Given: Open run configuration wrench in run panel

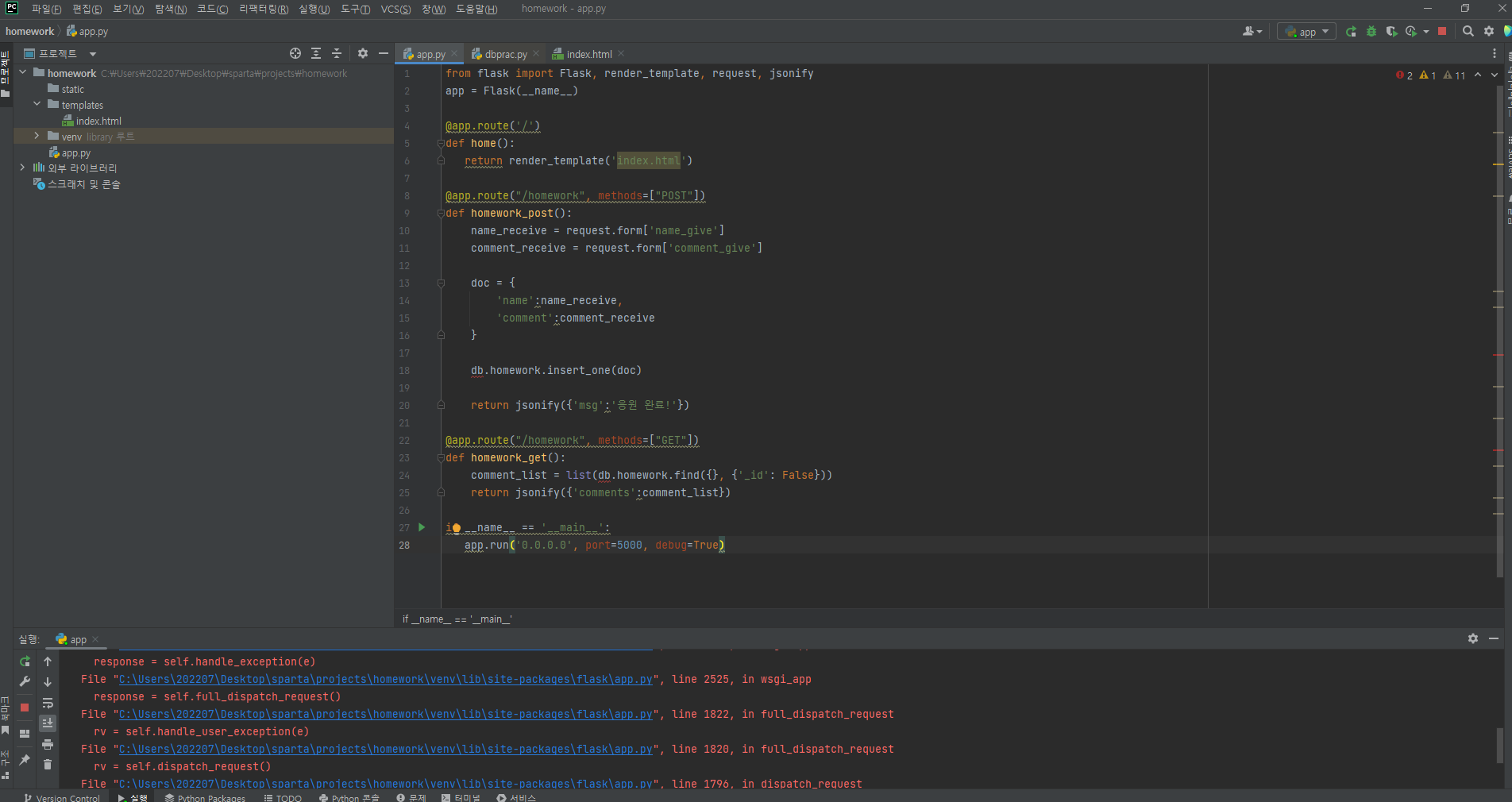Looking at the screenshot, I should [x=25, y=681].
